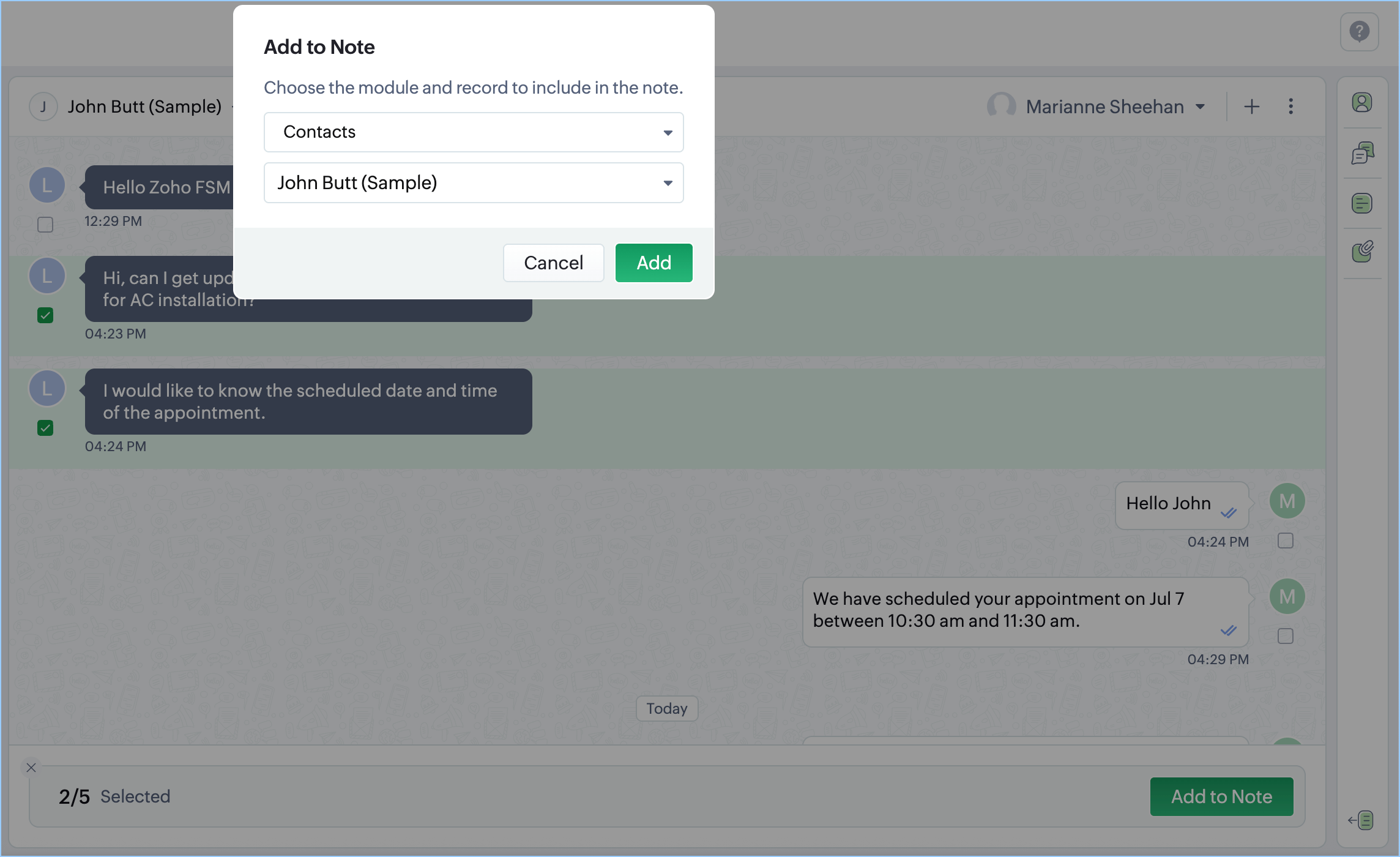Open the three-dot more options menu

click(1290, 107)
